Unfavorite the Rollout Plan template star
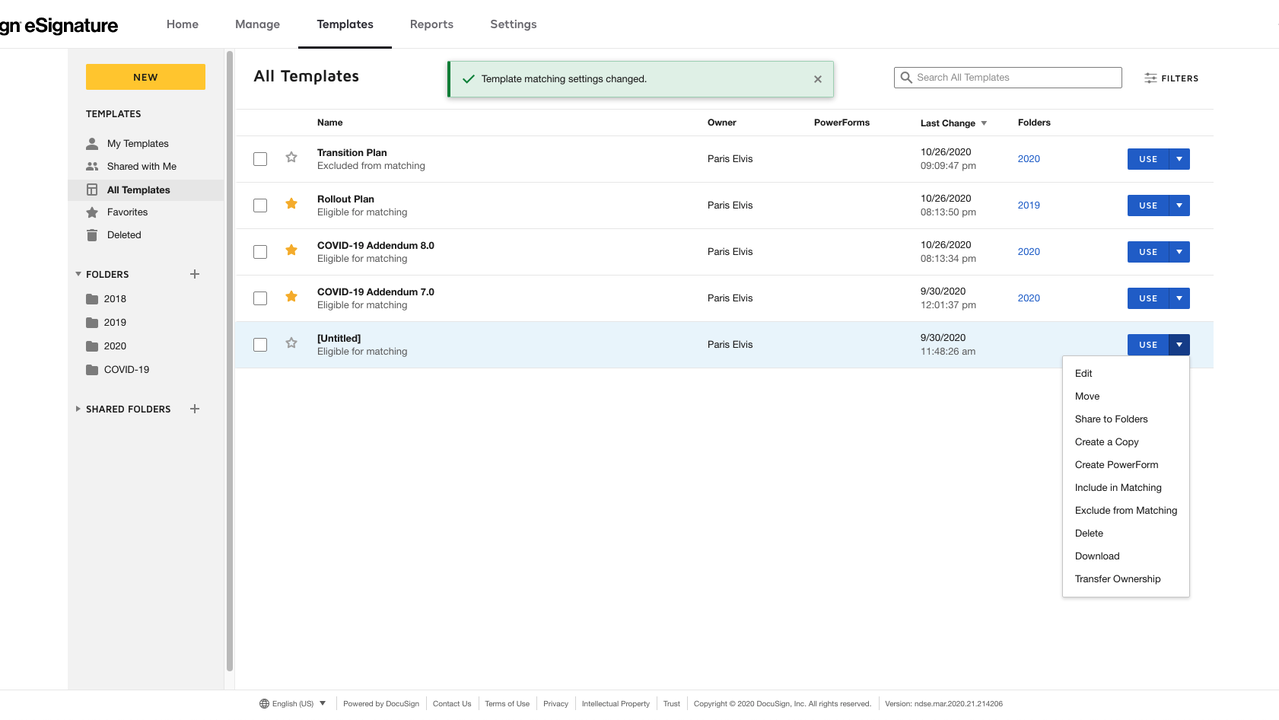This screenshot has width=1279, height=720. tap(291, 204)
